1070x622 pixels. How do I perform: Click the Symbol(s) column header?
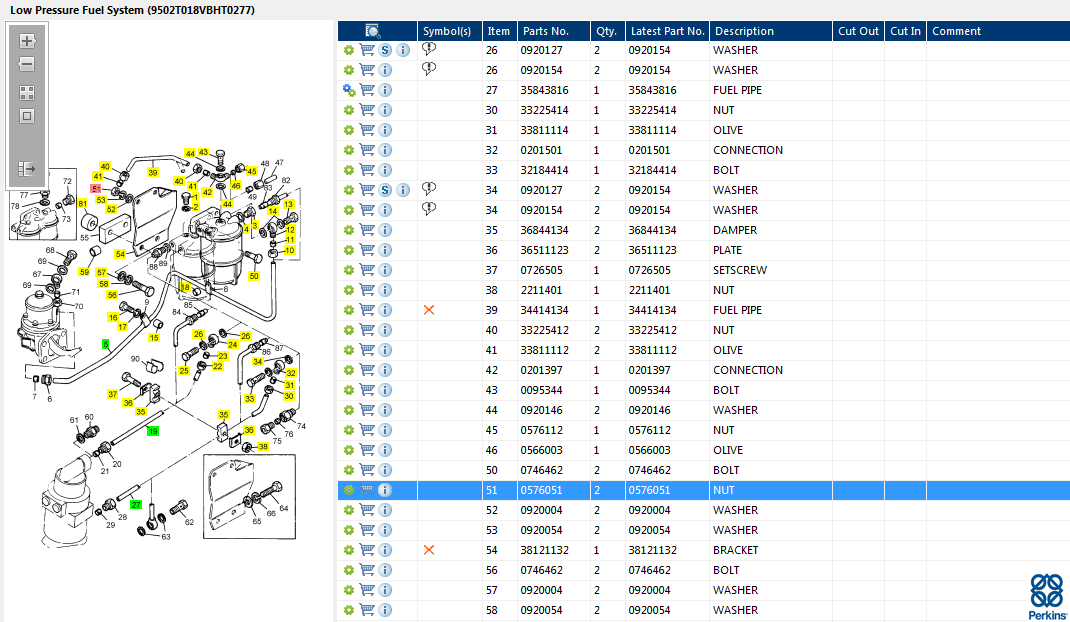[449, 31]
